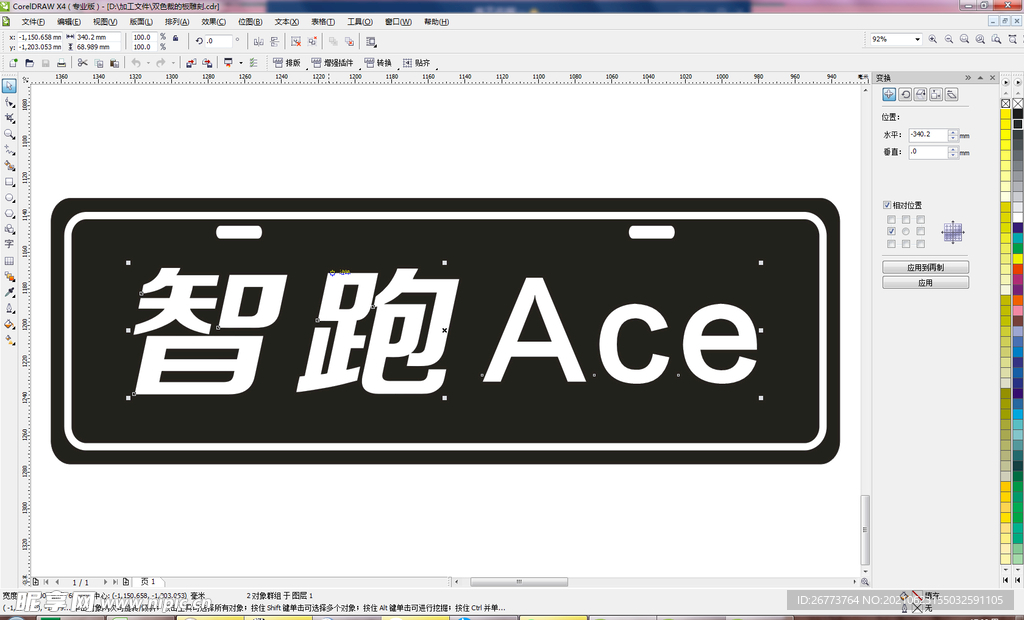Click the 应用到再制 button
Image resolution: width=1024 pixels, height=620 pixels.
(x=925, y=268)
